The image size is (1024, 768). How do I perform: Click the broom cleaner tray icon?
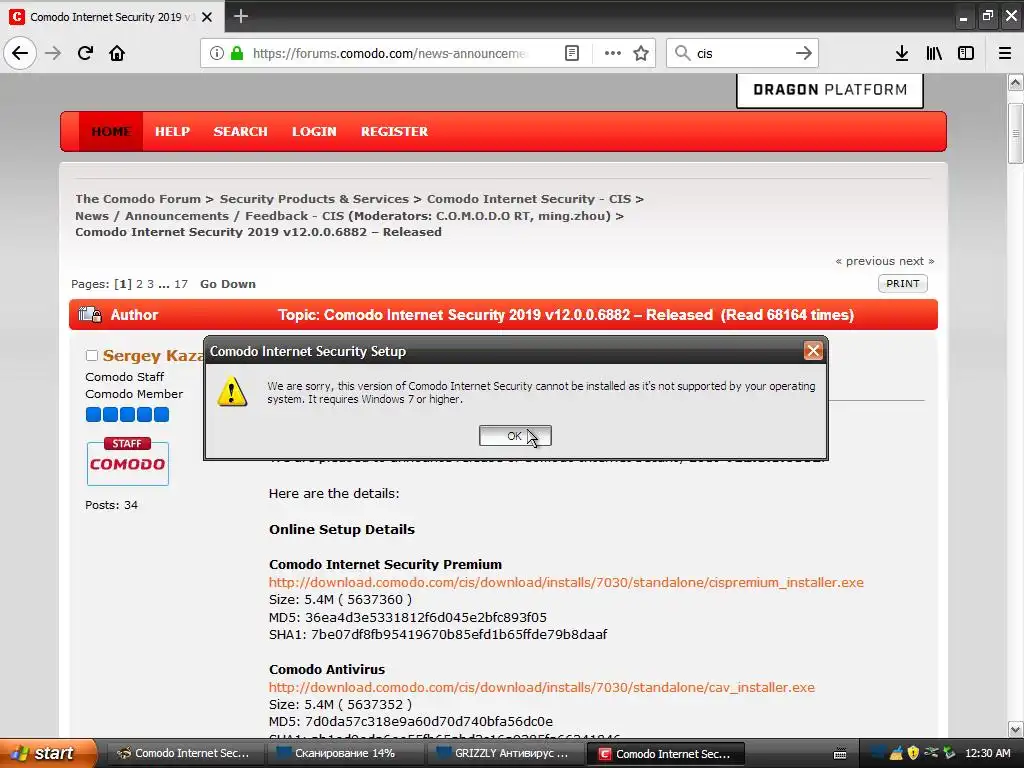(x=897, y=754)
